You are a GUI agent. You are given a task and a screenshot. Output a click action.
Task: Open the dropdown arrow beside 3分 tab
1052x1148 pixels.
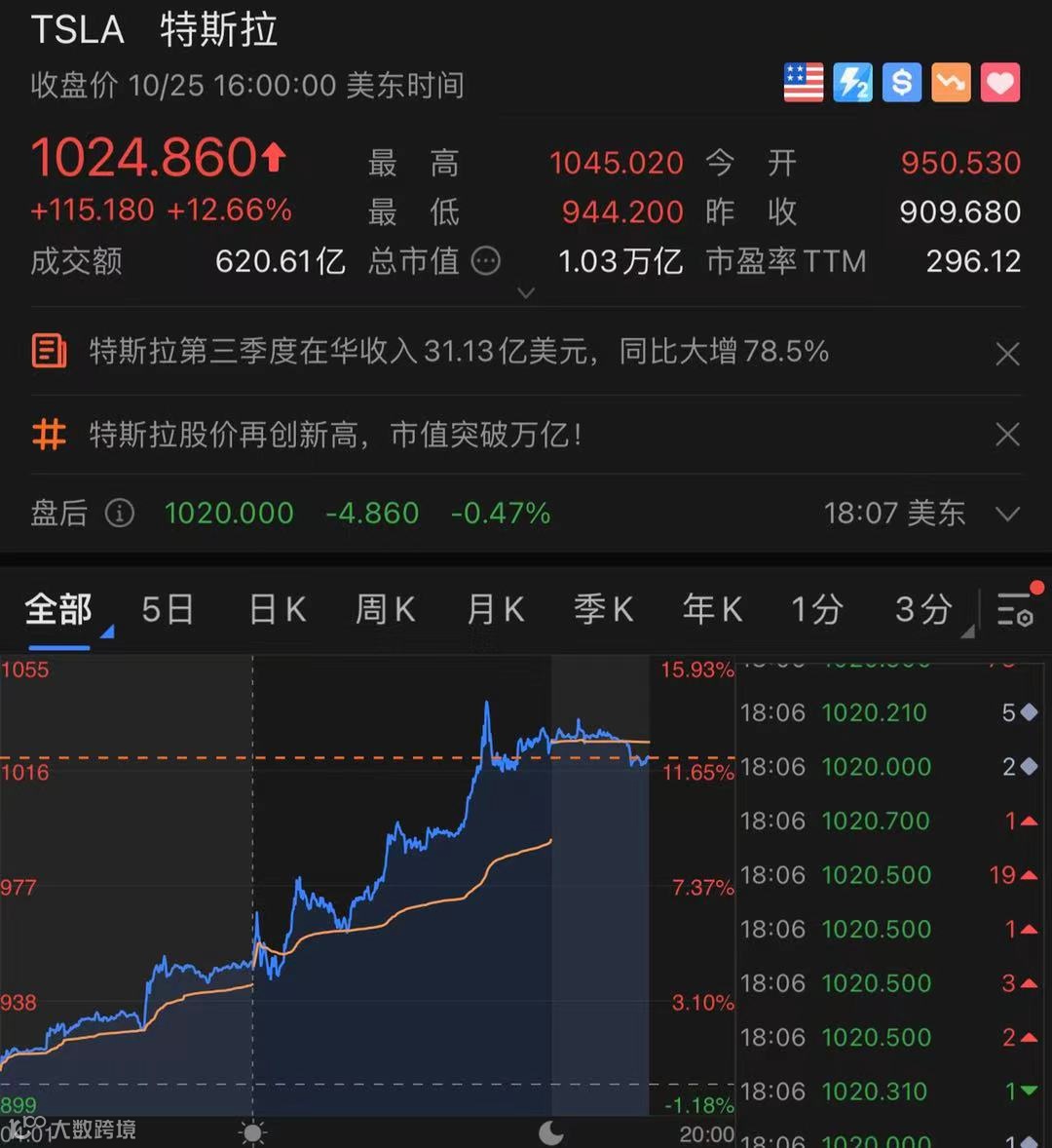968,631
